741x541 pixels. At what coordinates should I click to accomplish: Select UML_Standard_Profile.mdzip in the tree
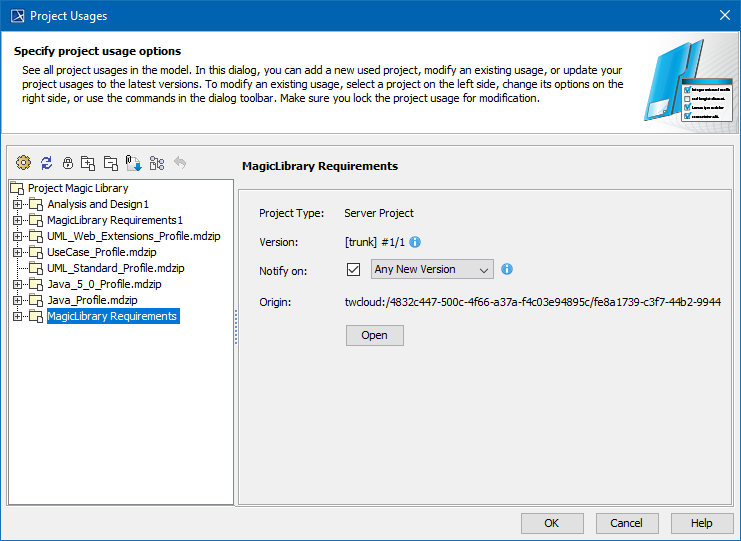click(x=115, y=268)
